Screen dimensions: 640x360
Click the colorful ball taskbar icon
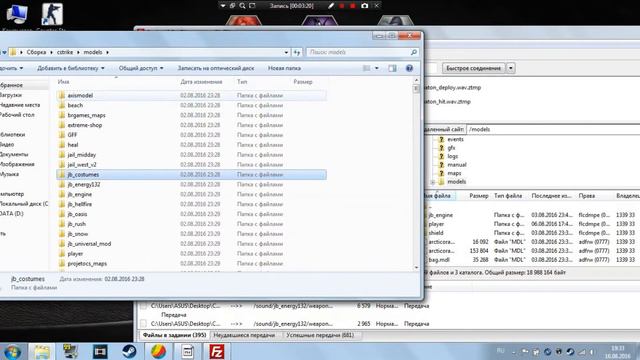(x=158, y=351)
